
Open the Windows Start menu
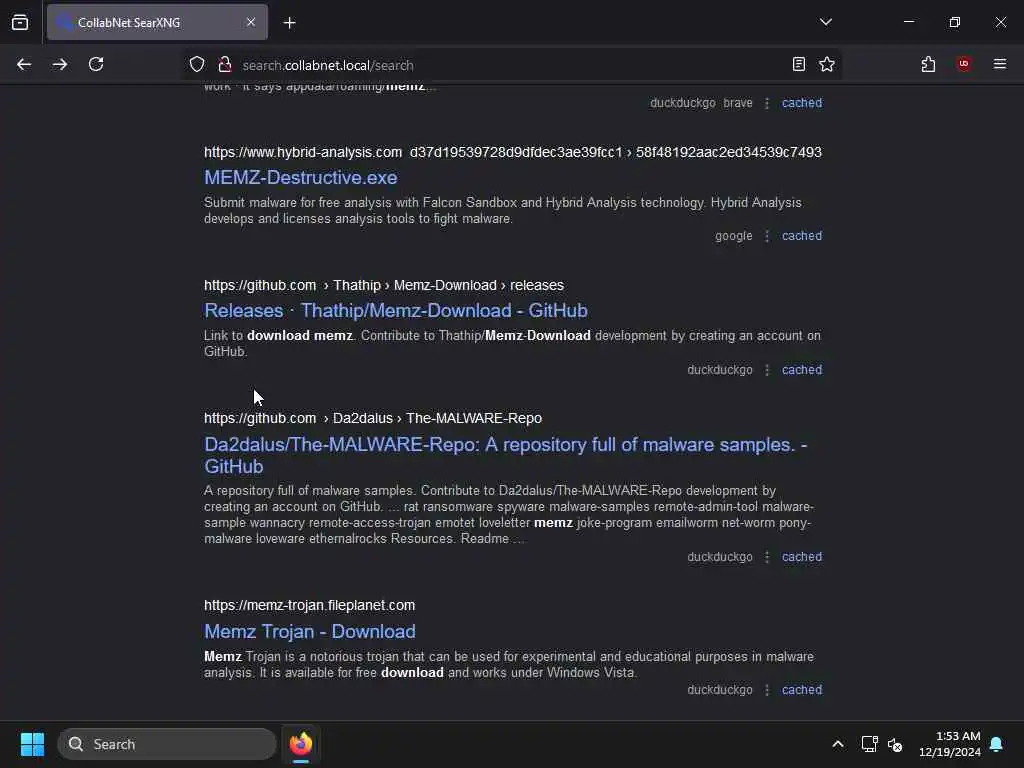point(32,744)
